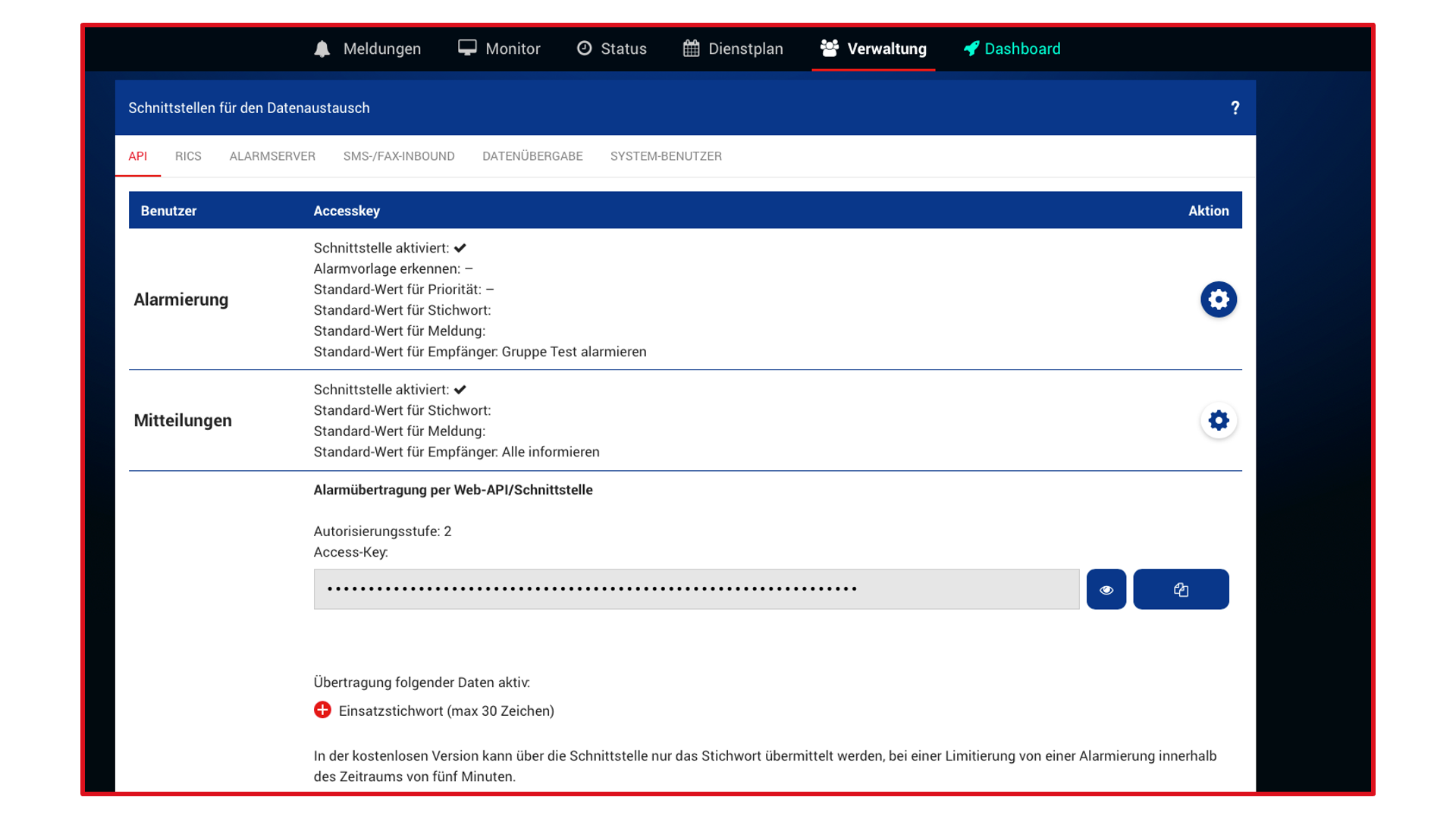
Task: Click 'Gruppe Test alarmieren' recipient line
Action: click(480, 351)
